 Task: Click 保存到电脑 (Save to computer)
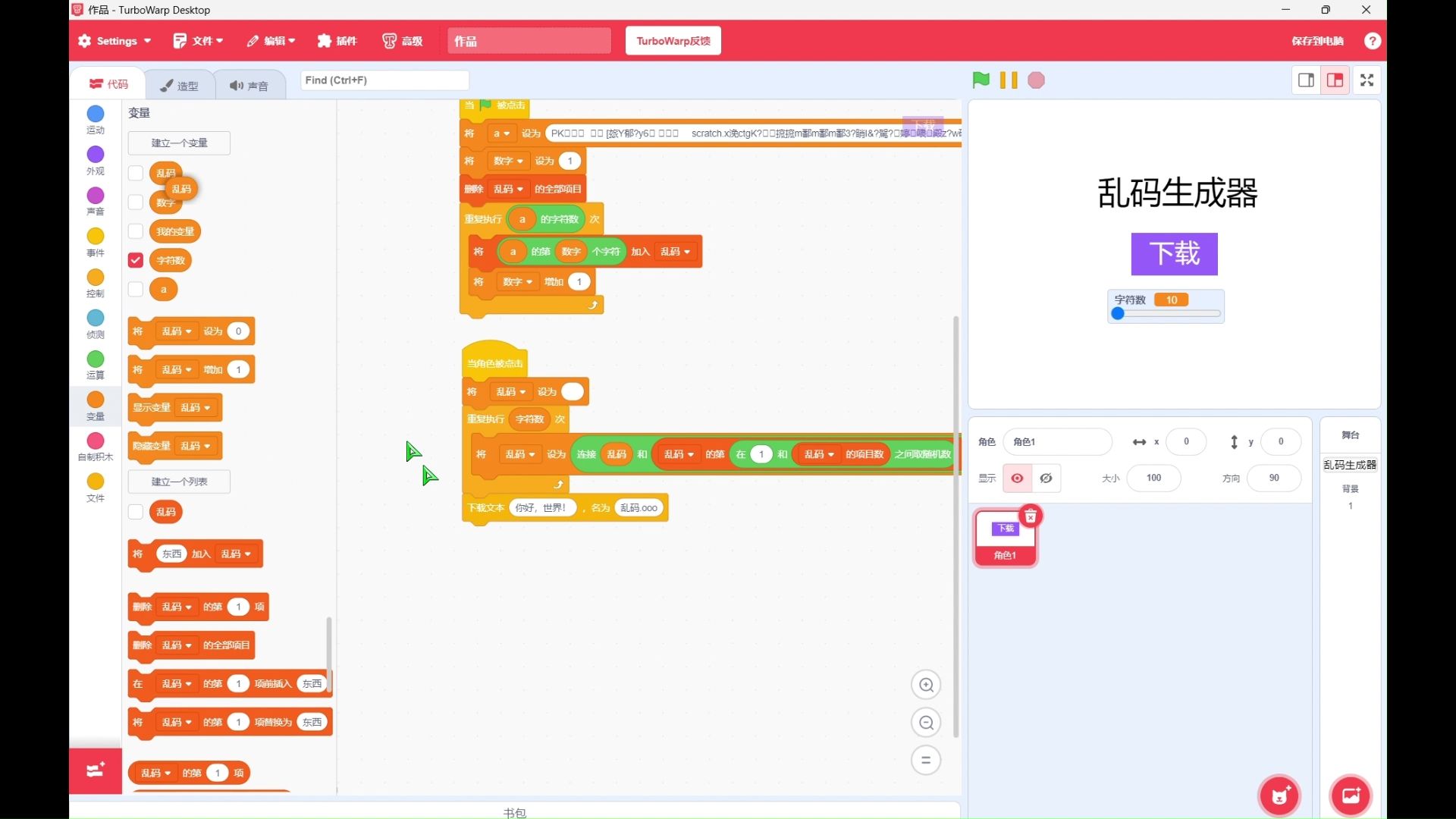[1317, 41]
